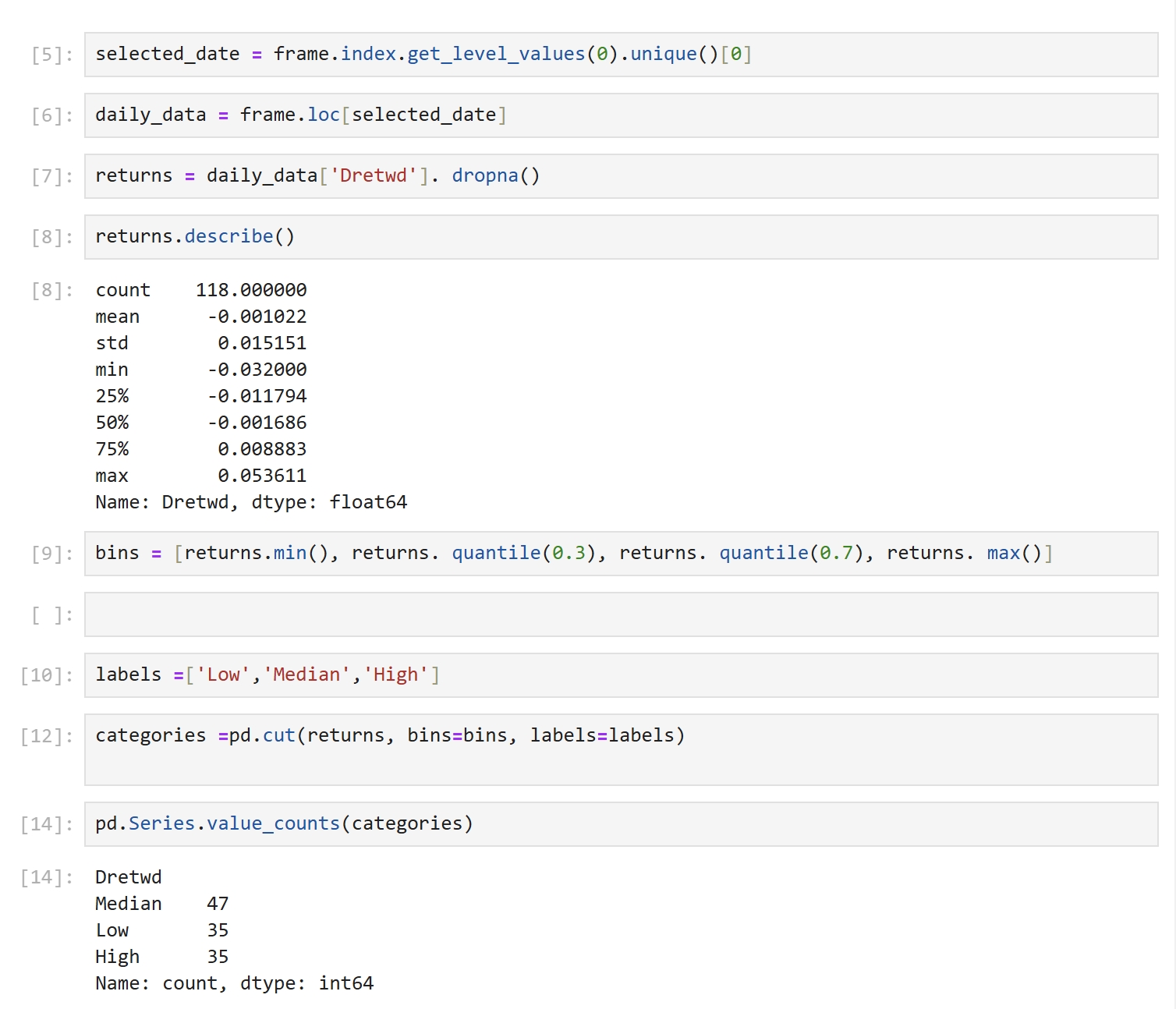The width and height of the screenshot is (1176, 1009).
Task: Click the [5] input prompt label
Action: 52,55
